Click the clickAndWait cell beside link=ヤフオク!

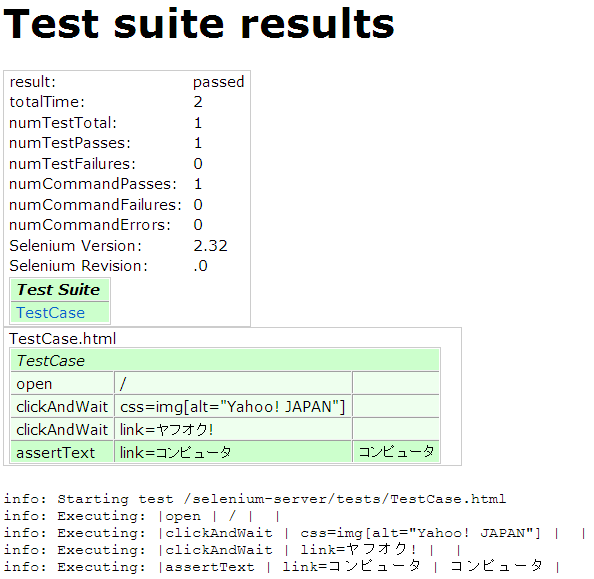[62, 429]
